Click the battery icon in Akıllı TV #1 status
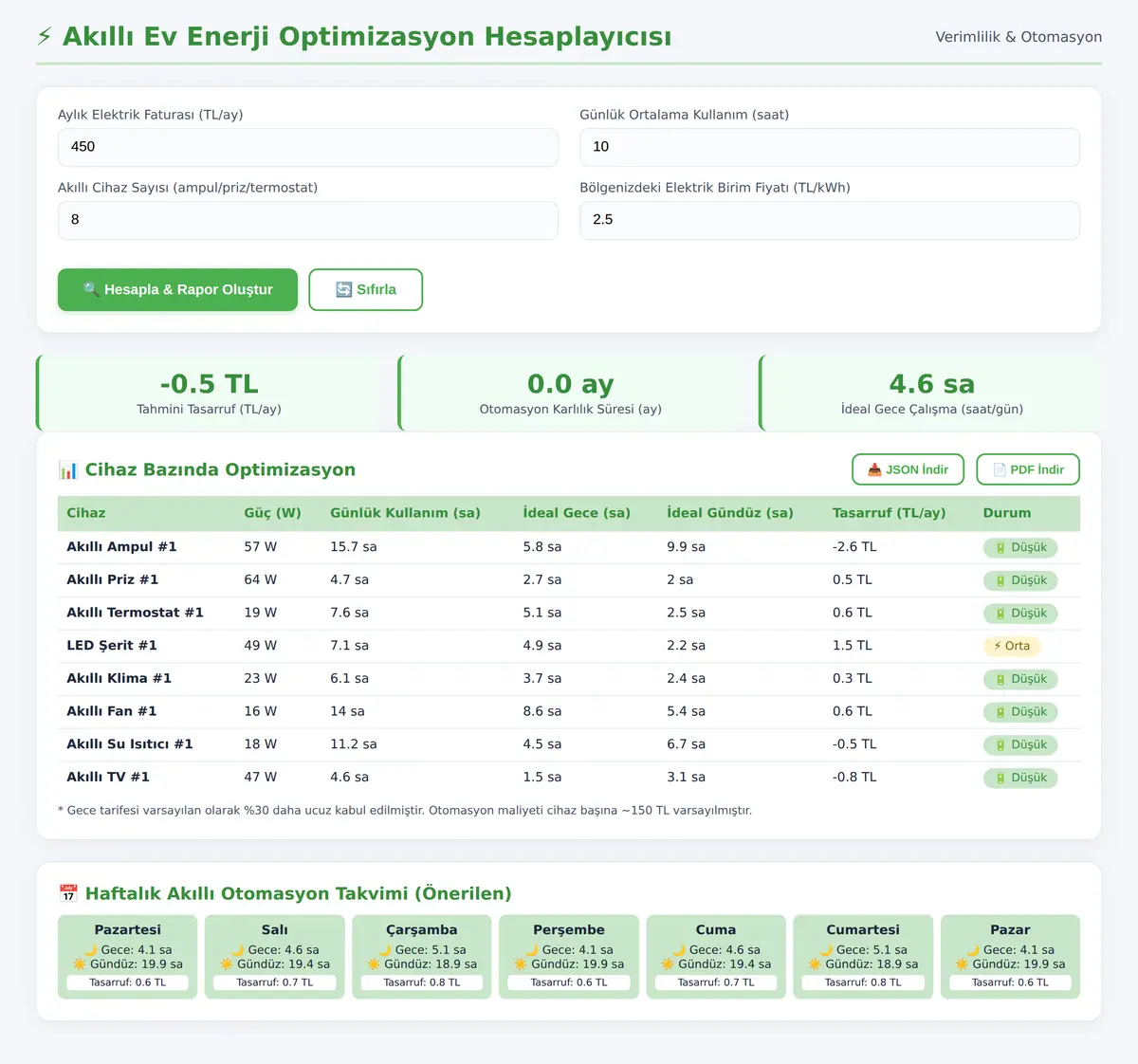The height and width of the screenshot is (1064, 1138). coord(1000,778)
